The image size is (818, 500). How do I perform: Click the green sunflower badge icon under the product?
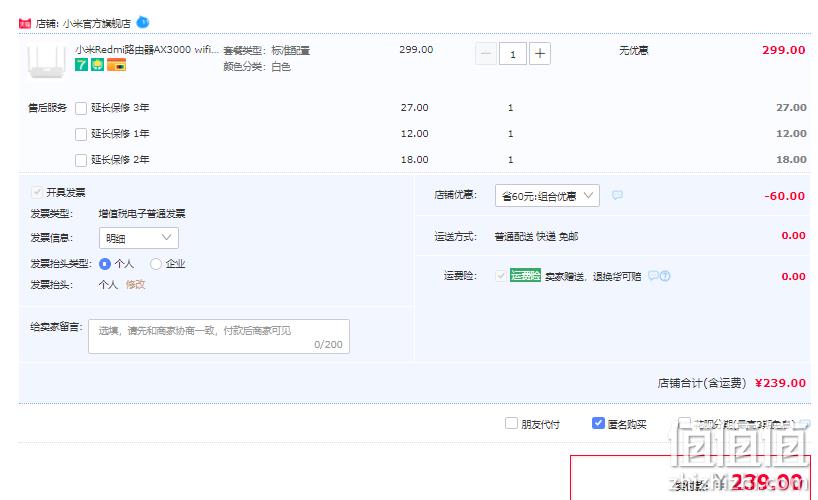[x=98, y=65]
